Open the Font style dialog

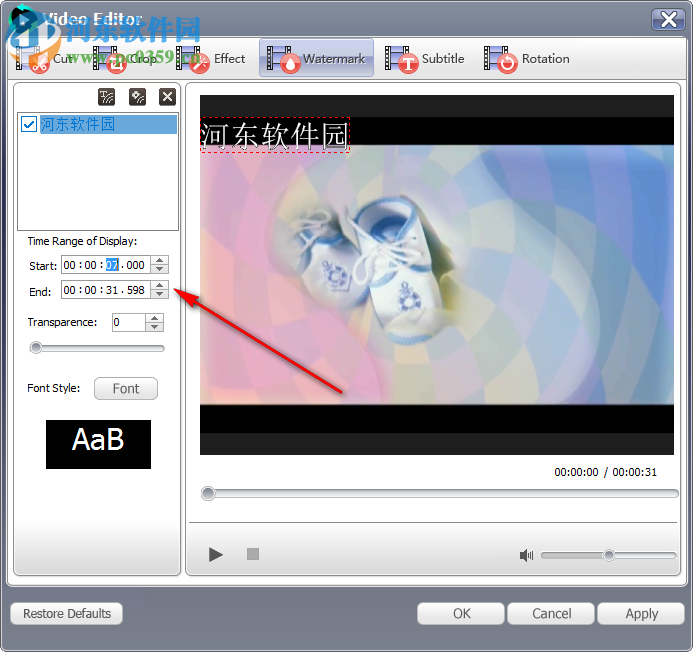[x=126, y=389]
